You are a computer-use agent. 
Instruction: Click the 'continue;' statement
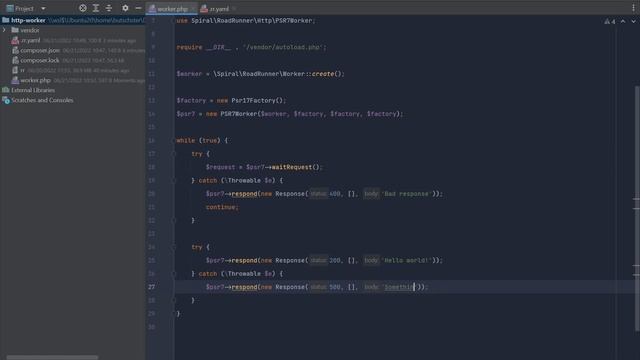click(x=222, y=207)
